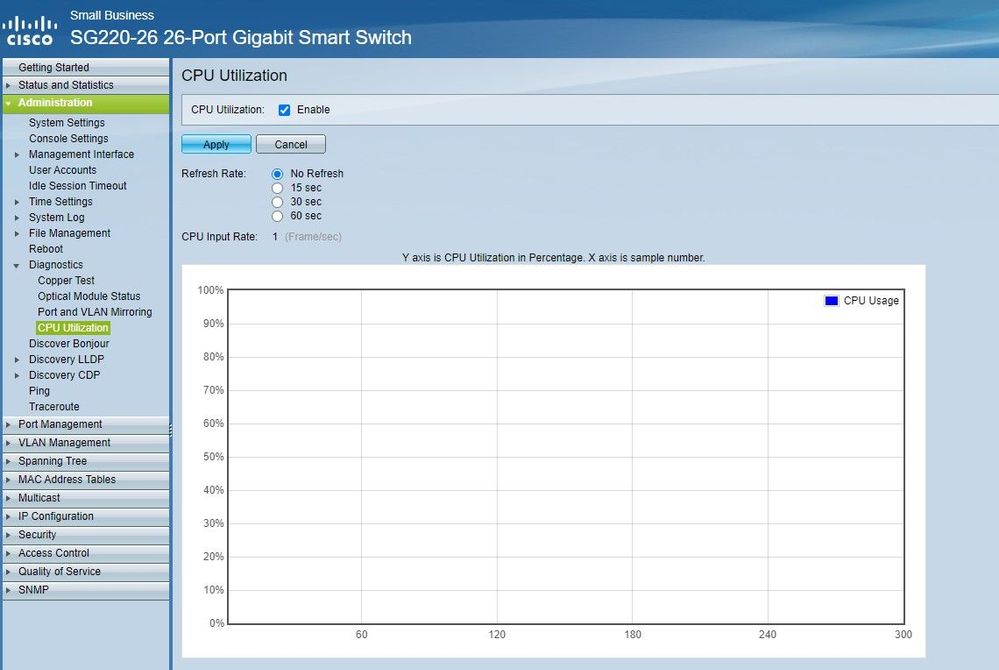Open Port and VLAN Mirroring page
999x670 pixels.
(95, 312)
